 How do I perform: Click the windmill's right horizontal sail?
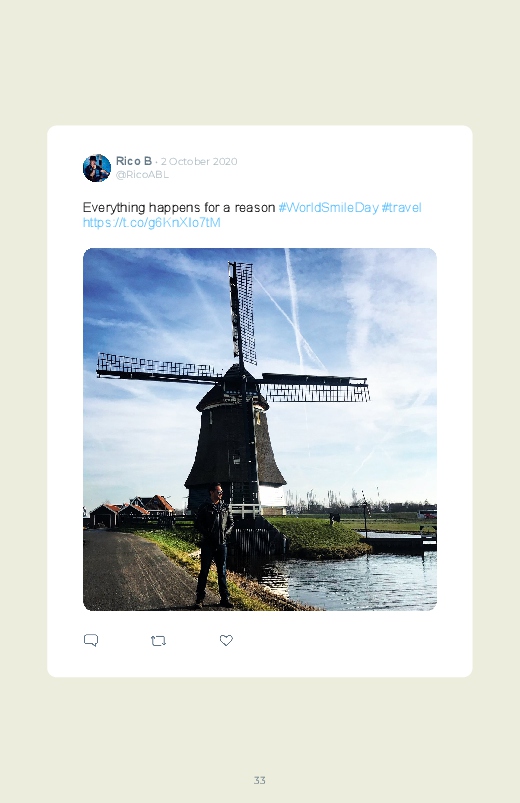(x=314, y=387)
